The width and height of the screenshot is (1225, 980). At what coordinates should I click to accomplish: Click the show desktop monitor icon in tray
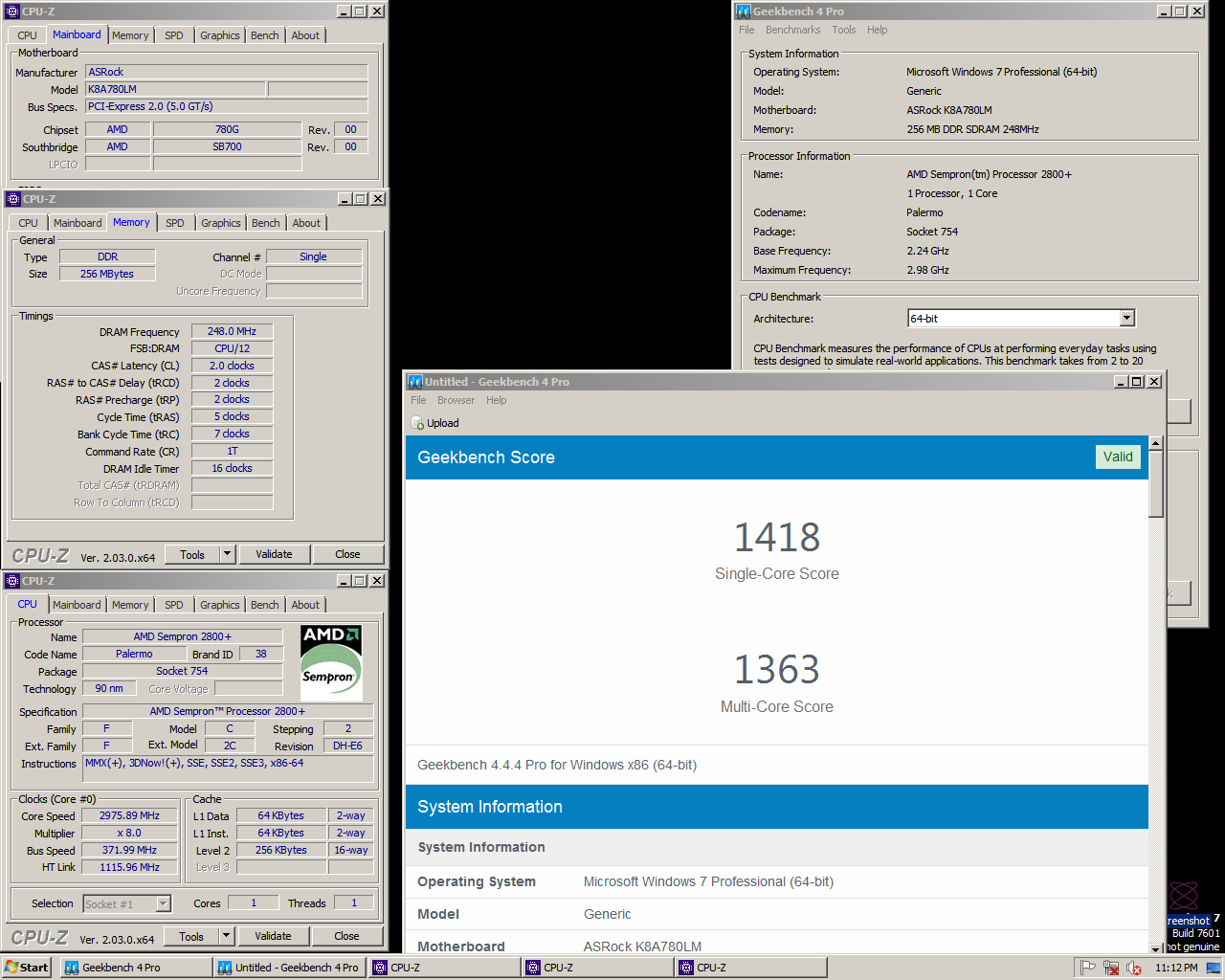pos(1214,968)
